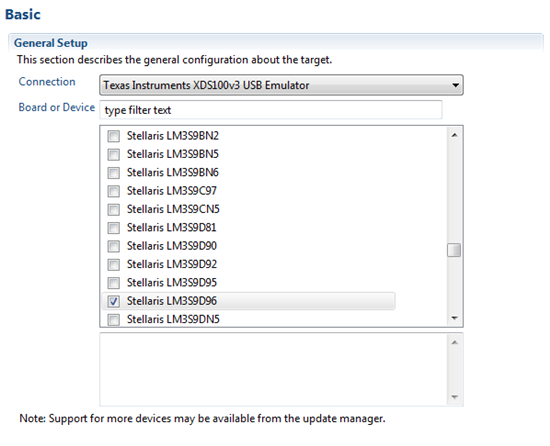Click the Stellaris LM3S9D96 label text
550x446 pixels.
[172, 301]
